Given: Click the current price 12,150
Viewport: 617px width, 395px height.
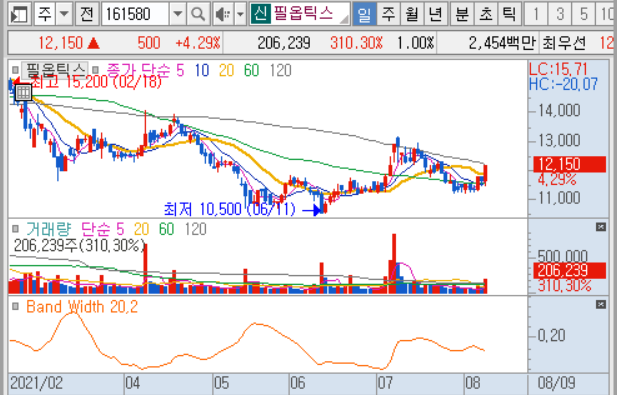Looking at the screenshot, I should point(61,42).
